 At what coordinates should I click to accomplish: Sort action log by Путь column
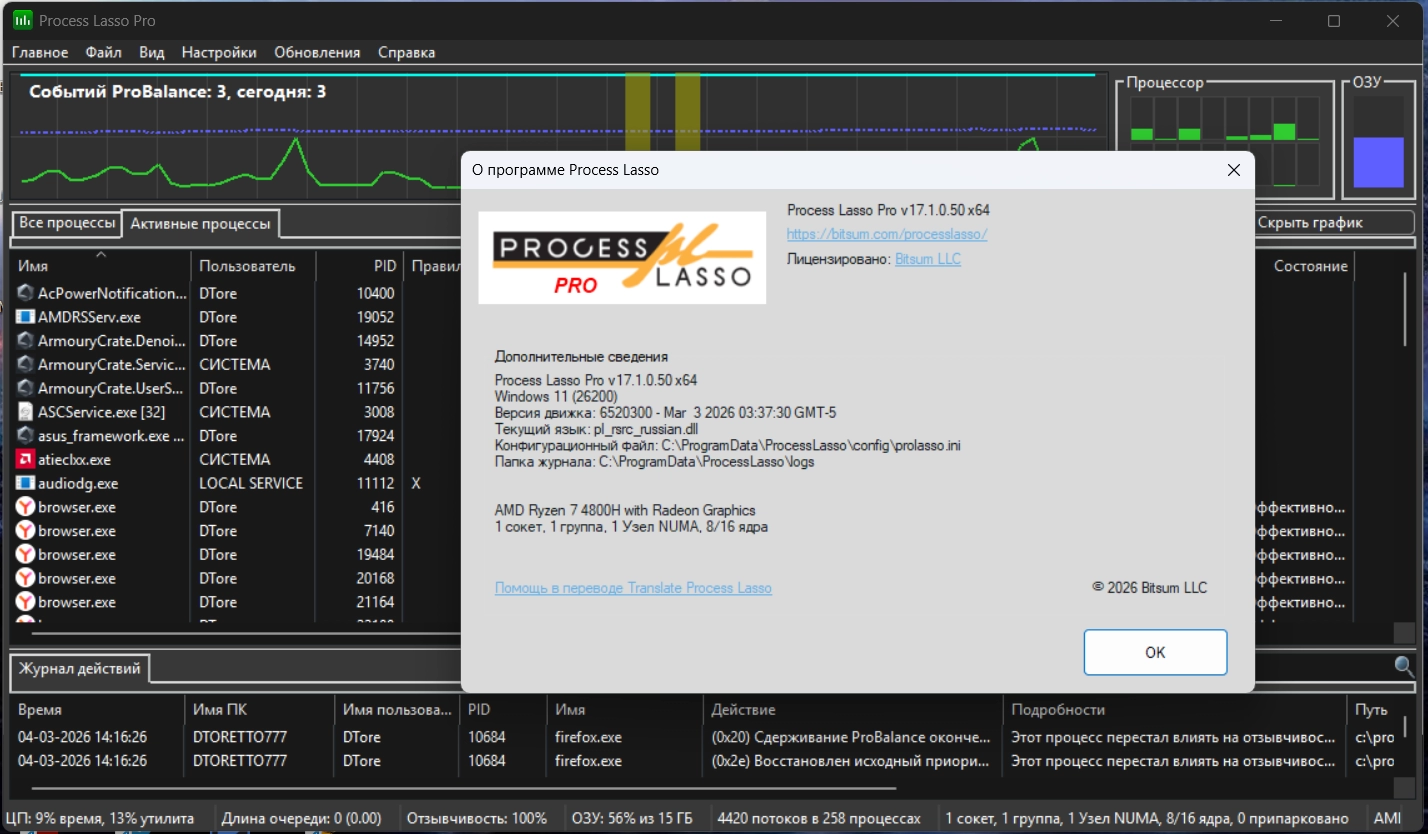pos(1372,709)
